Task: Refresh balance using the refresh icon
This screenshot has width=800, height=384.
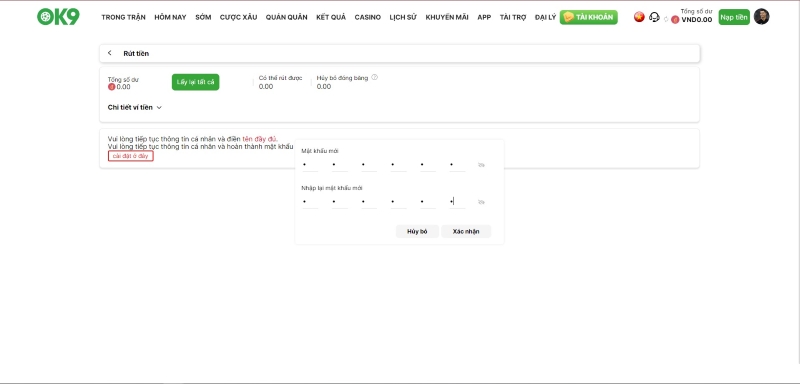Action: pyautogui.click(x=666, y=19)
